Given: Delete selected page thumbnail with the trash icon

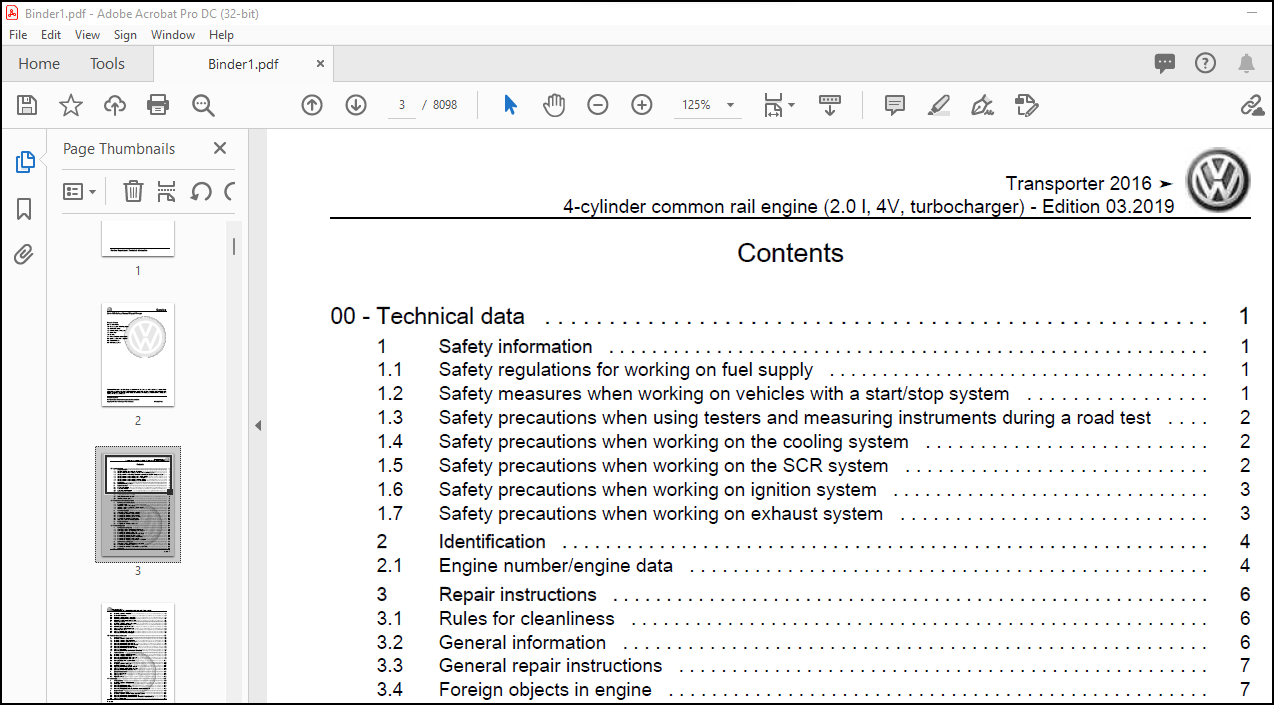Looking at the screenshot, I should coord(132,191).
